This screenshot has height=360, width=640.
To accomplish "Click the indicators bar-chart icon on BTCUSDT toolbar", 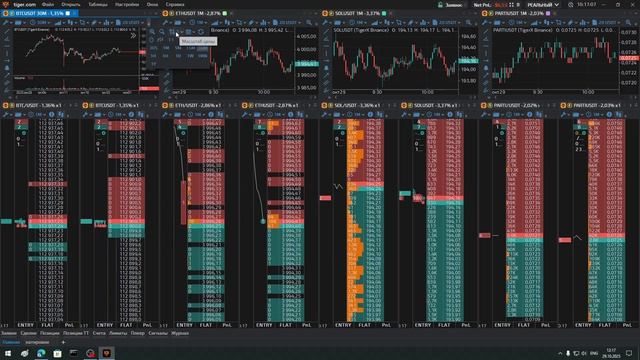I will click(x=107, y=22).
